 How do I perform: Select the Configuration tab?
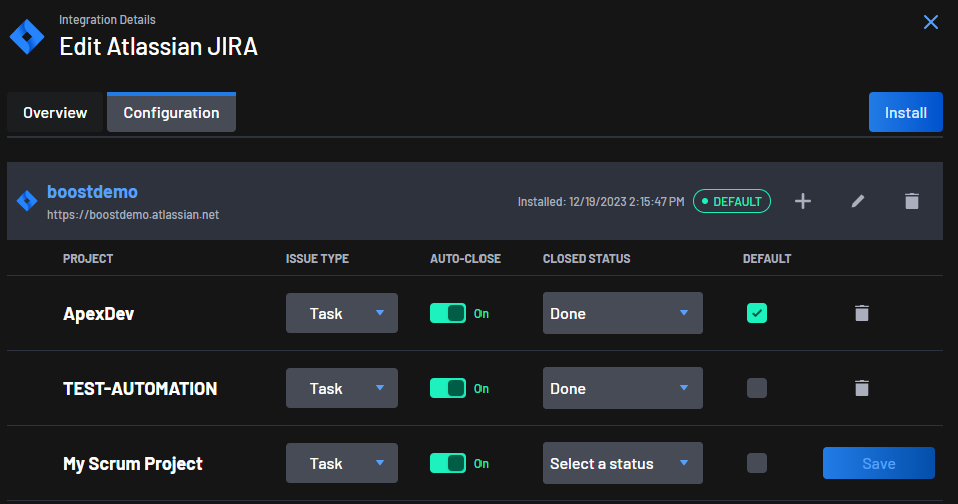[x=171, y=112]
